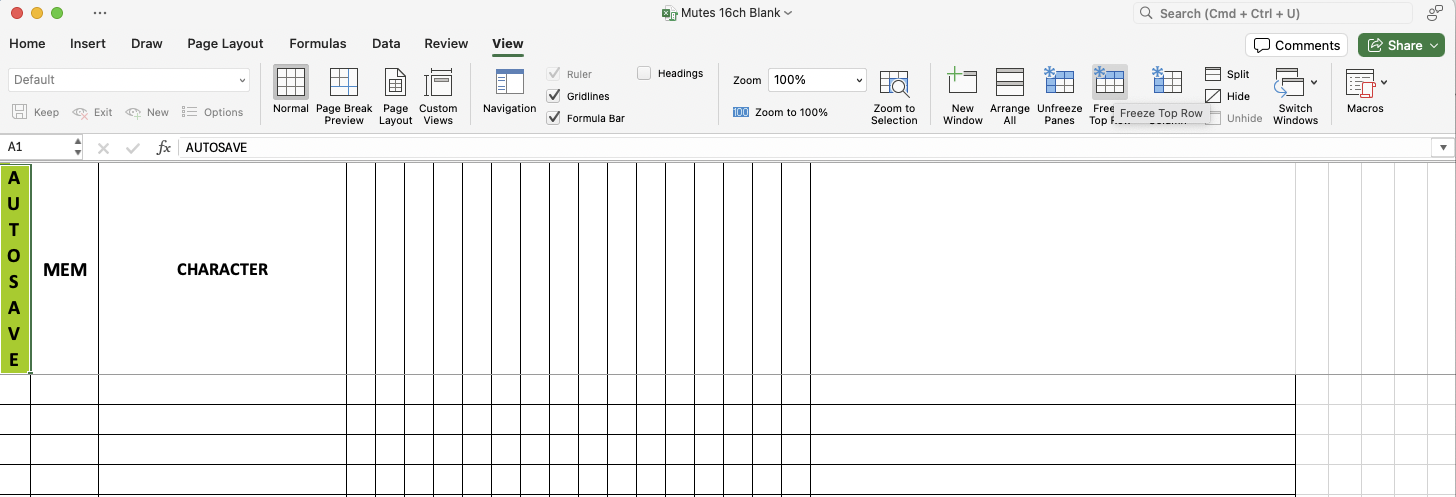Expand Macros dropdown arrow

point(1384,82)
